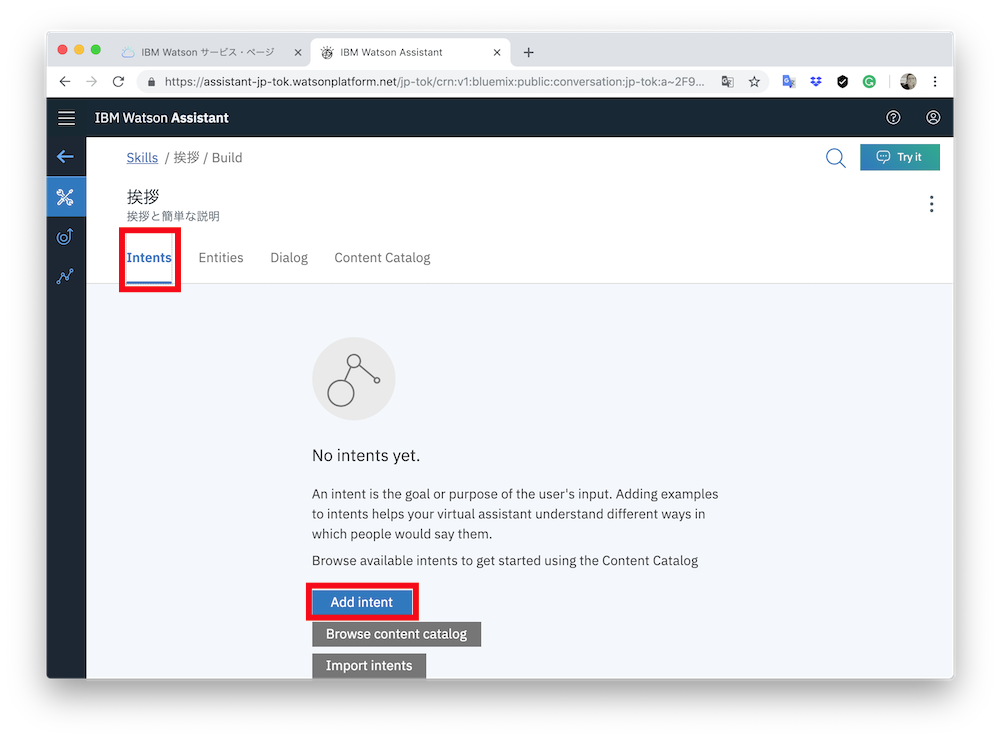Open the shield security extension icon
This screenshot has height=740, width=1000.
pyautogui.click(x=842, y=82)
